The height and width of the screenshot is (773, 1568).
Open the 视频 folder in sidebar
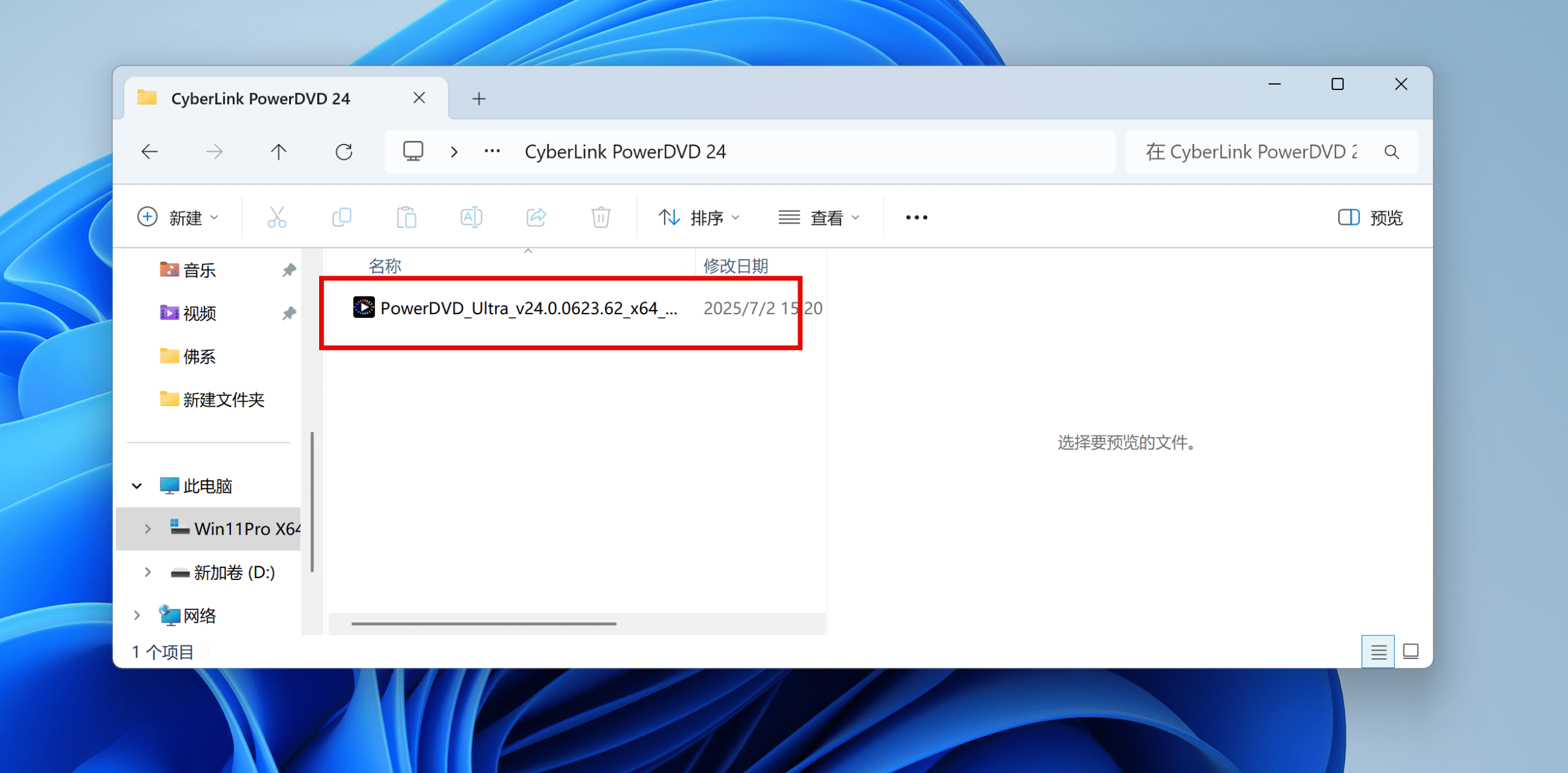(x=199, y=313)
